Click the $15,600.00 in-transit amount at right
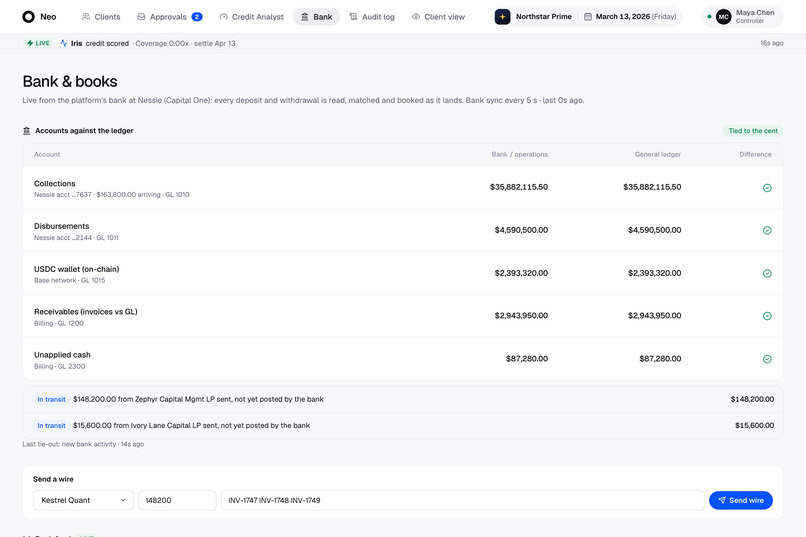The image size is (806, 537). [754, 425]
